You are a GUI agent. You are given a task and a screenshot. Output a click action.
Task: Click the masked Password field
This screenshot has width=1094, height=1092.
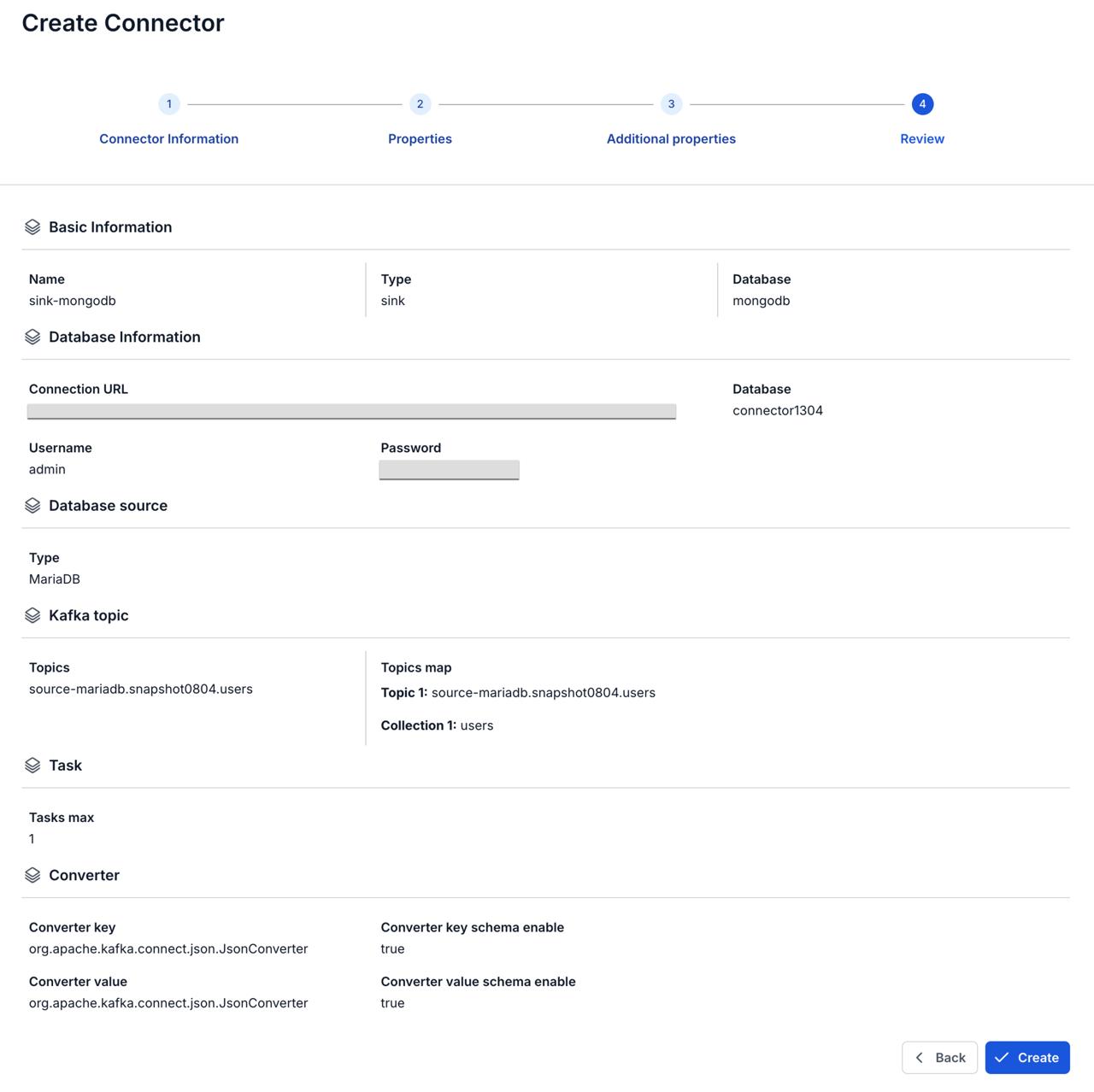(x=450, y=470)
